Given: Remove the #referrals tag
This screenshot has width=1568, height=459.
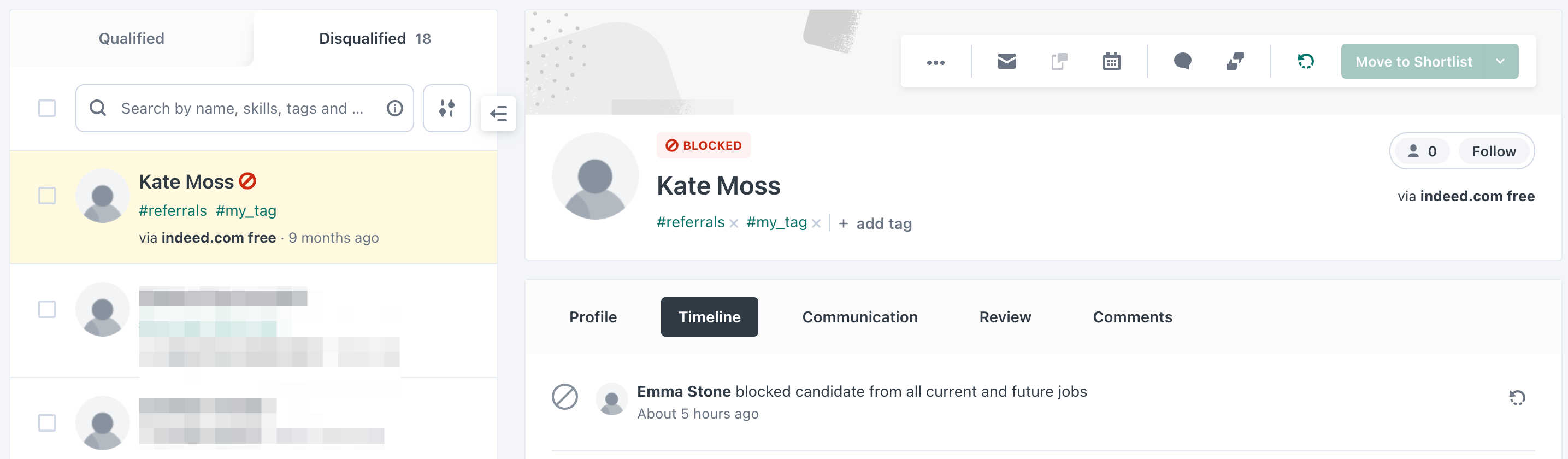Looking at the screenshot, I should (x=734, y=223).
